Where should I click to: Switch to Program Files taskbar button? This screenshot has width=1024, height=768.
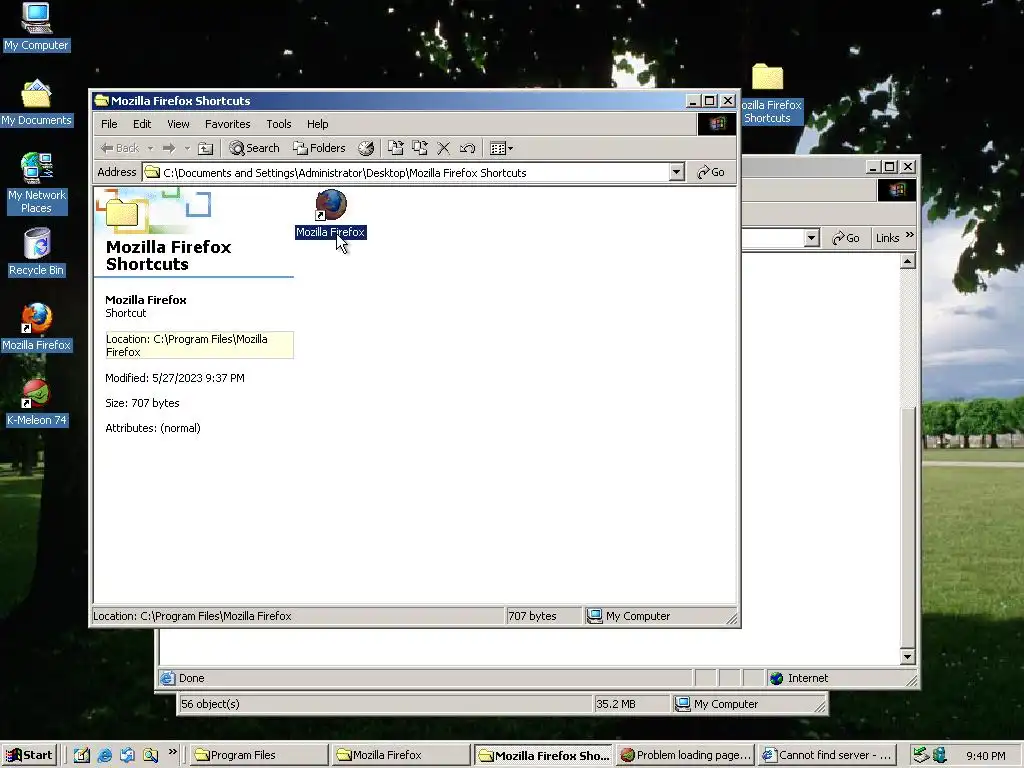coord(257,755)
